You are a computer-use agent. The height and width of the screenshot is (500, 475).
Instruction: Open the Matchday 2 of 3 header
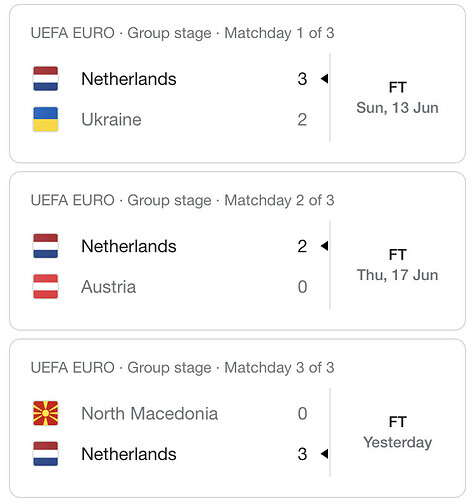tap(182, 200)
